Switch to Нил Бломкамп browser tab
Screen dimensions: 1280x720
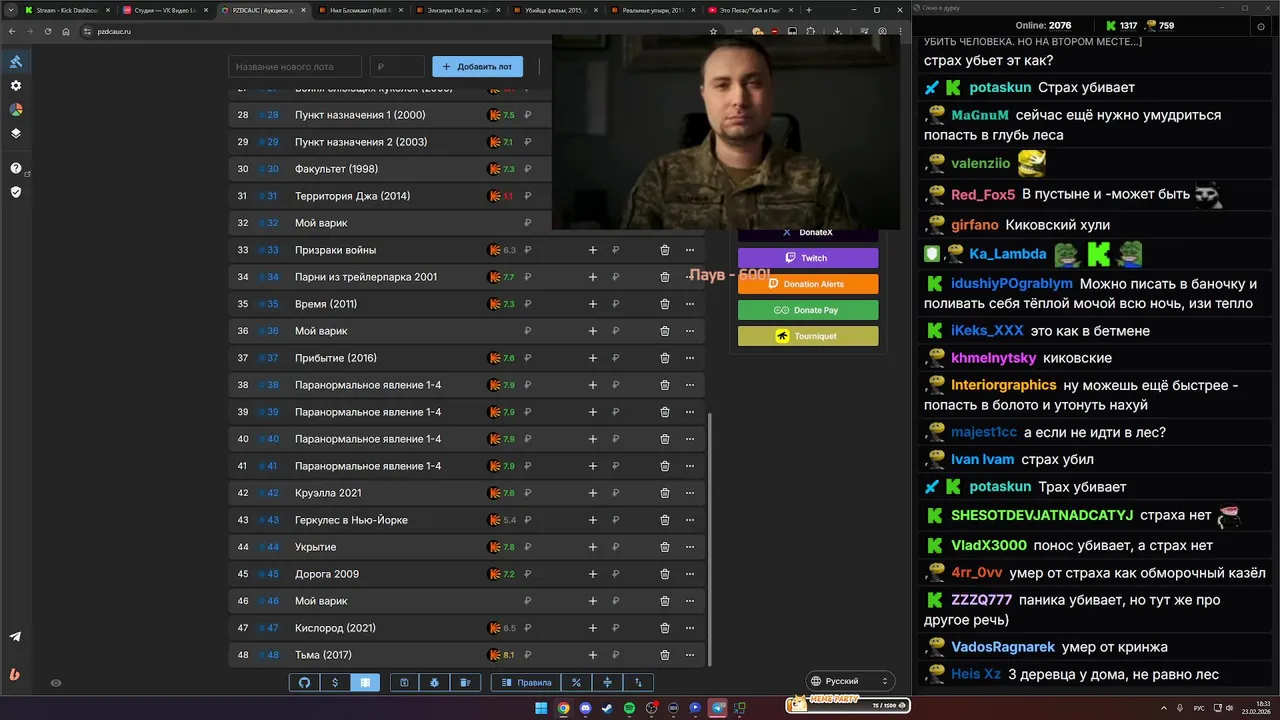(360, 10)
